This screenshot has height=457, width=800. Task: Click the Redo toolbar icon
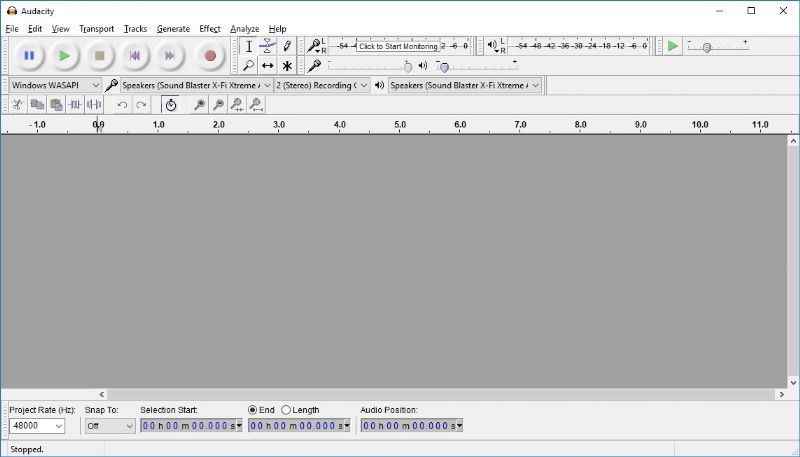pos(141,105)
